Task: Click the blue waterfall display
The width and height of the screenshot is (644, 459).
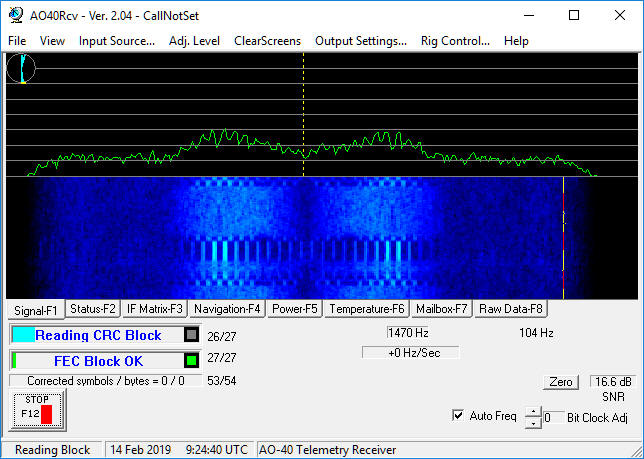Action: [x=322, y=238]
